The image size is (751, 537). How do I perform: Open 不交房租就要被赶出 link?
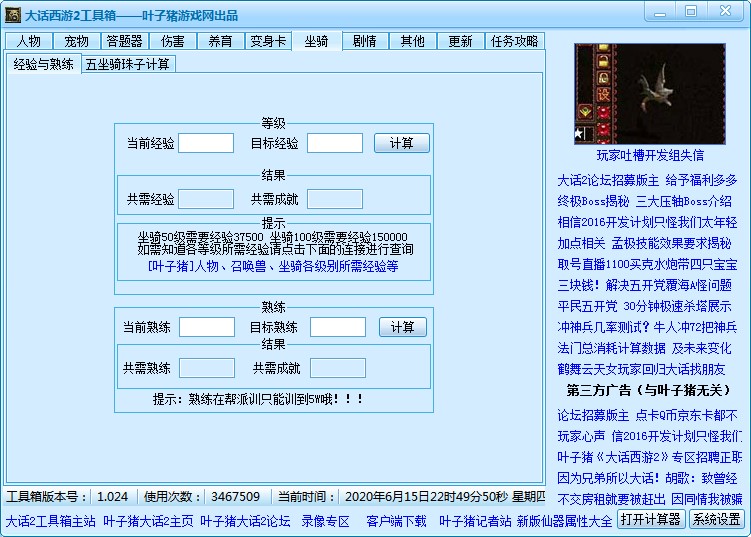tap(649, 500)
